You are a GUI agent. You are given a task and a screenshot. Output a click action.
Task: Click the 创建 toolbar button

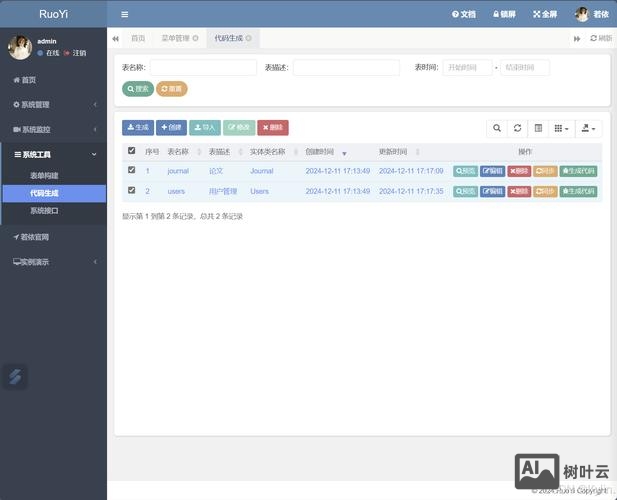point(171,127)
